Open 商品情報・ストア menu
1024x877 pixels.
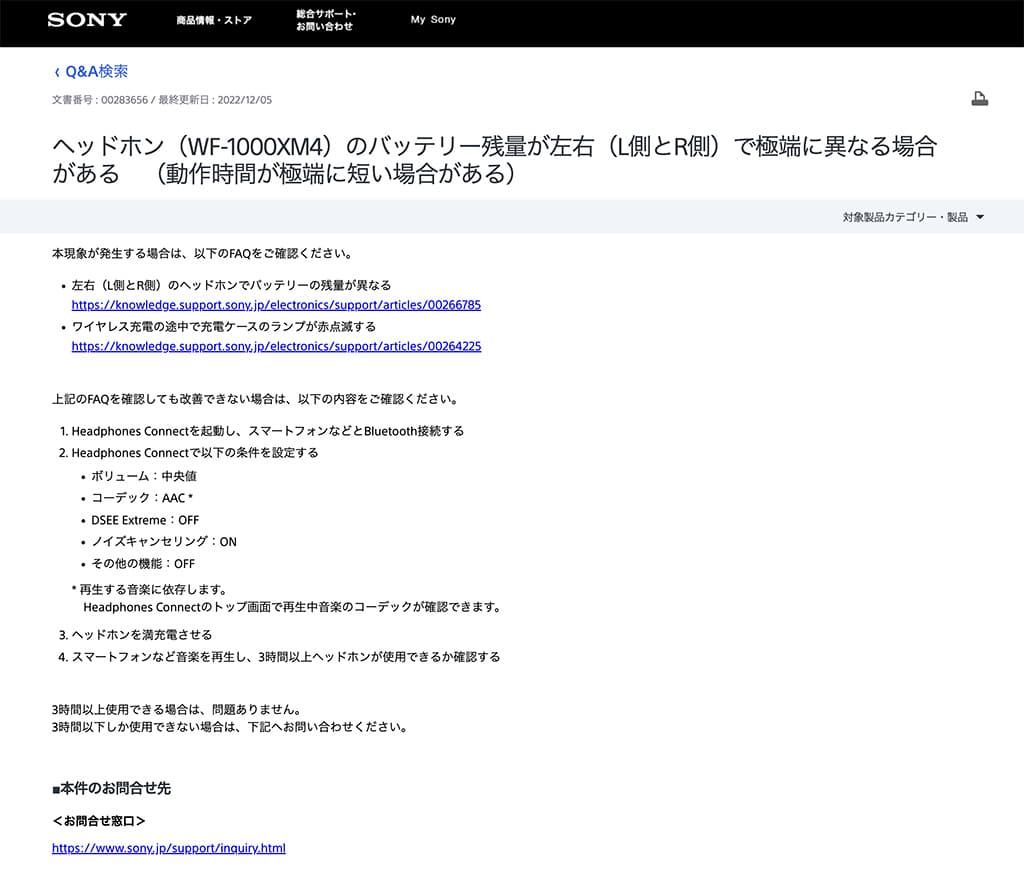coord(214,20)
